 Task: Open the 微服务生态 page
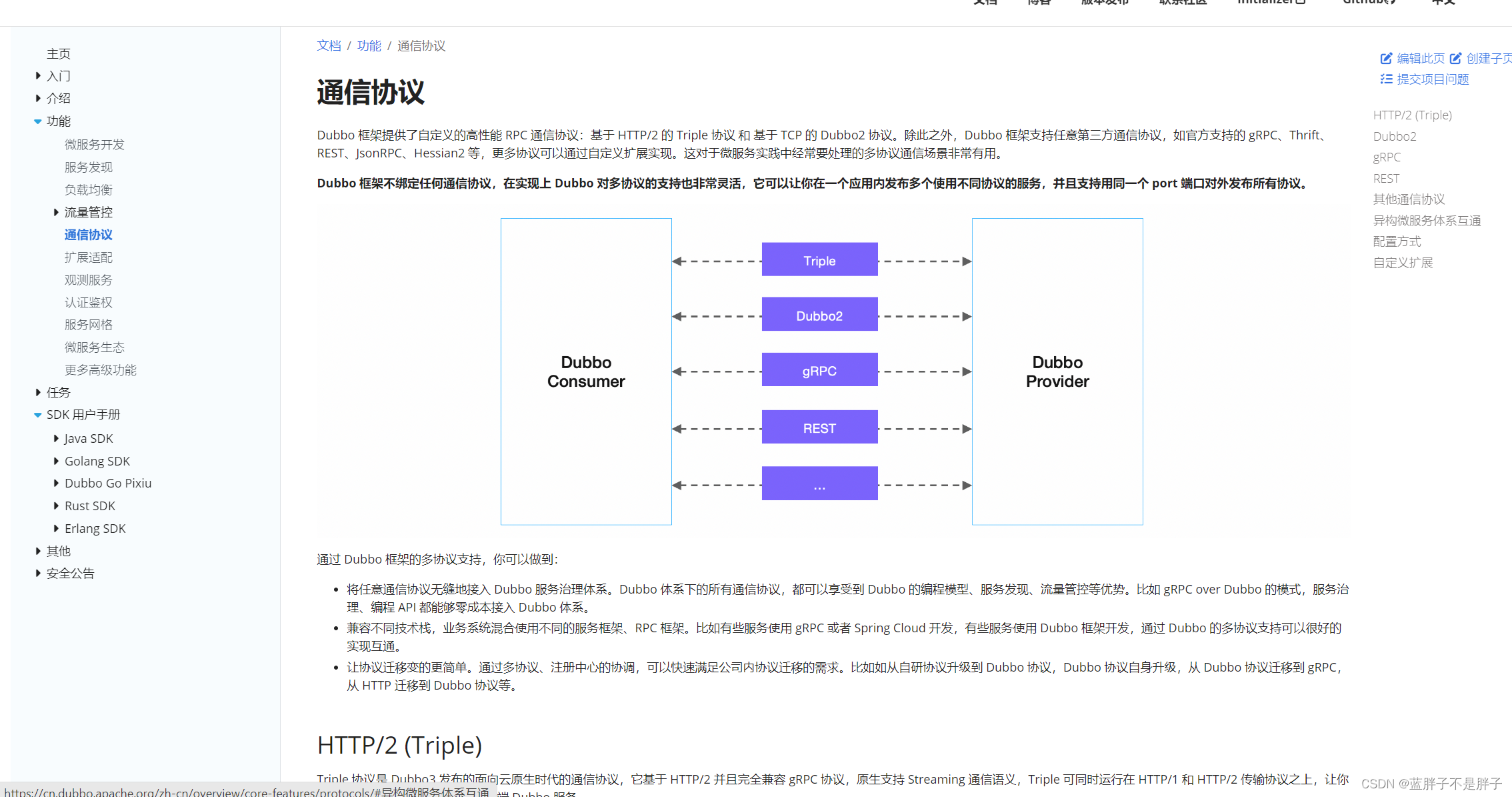95,347
